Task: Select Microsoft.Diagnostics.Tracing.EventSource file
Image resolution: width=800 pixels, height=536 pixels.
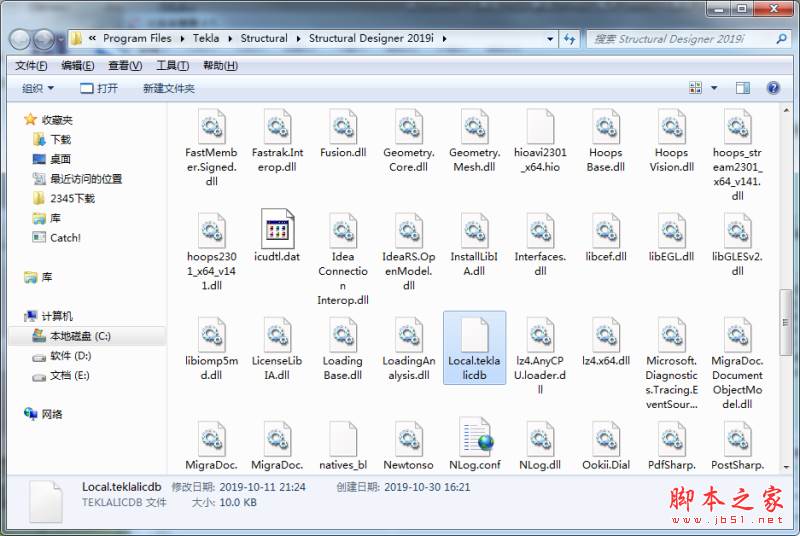Action: click(x=671, y=363)
